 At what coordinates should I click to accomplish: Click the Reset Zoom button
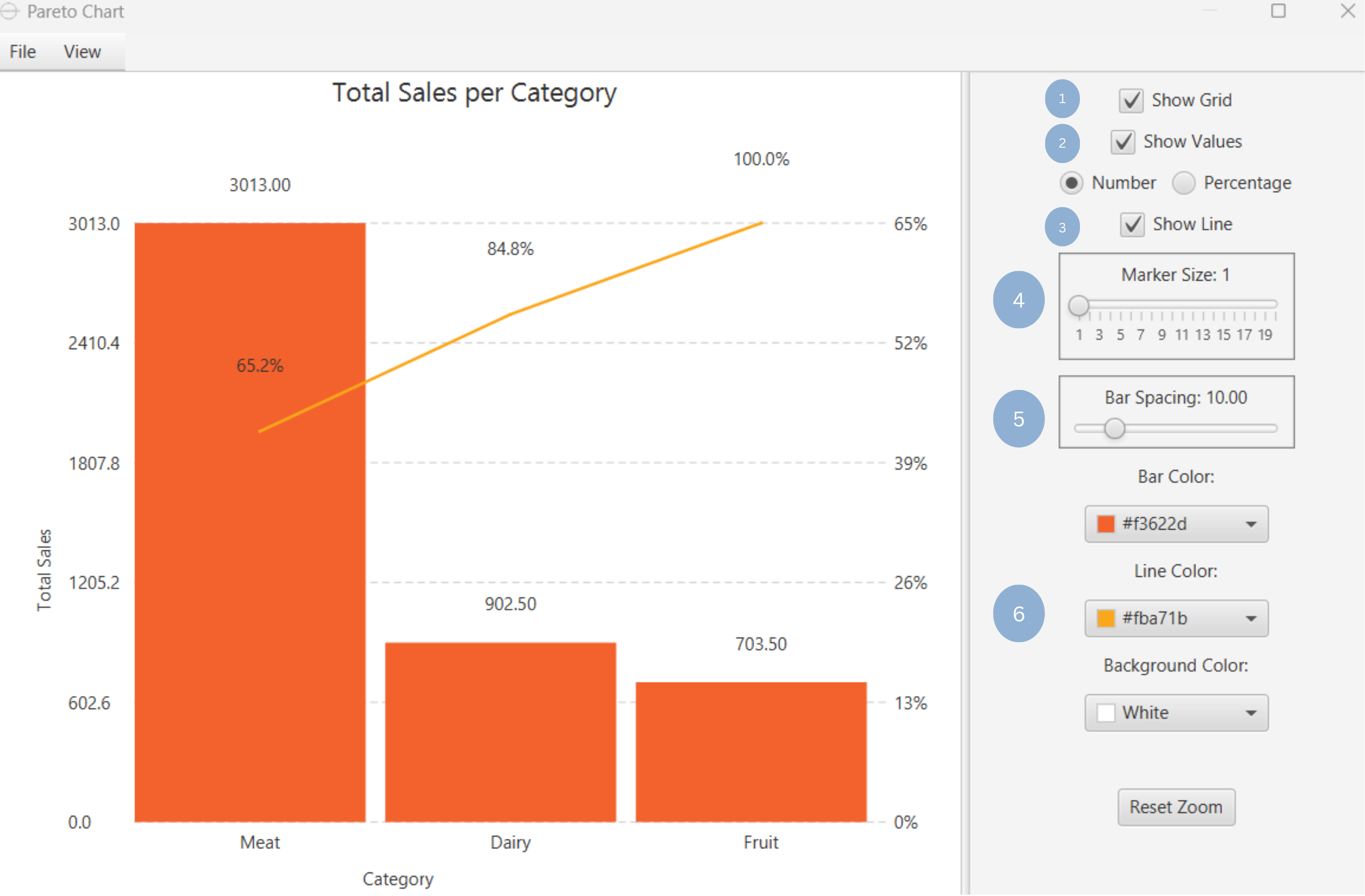1176,806
